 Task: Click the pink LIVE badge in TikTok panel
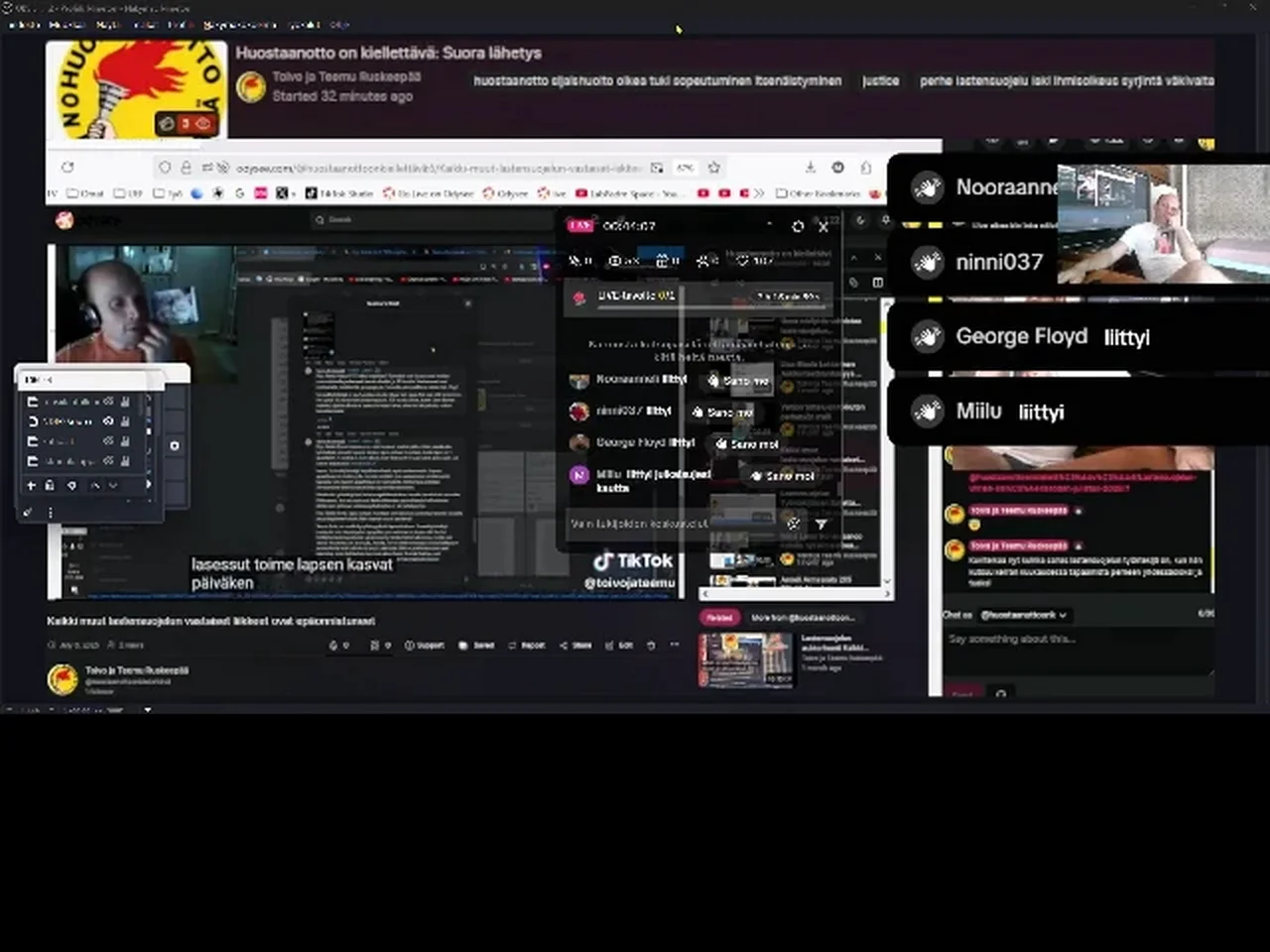point(580,226)
